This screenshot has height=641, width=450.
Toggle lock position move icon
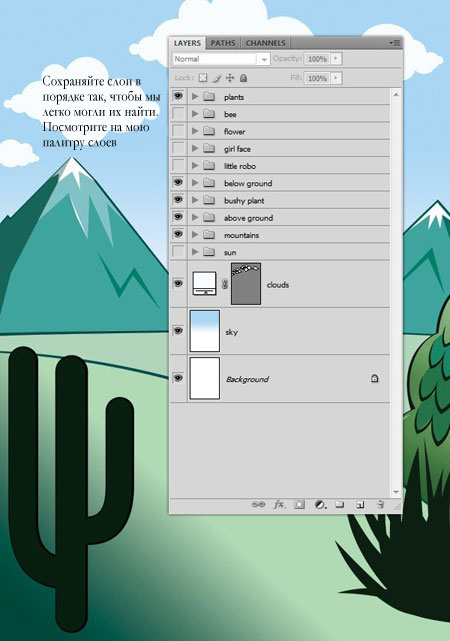[x=230, y=78]
